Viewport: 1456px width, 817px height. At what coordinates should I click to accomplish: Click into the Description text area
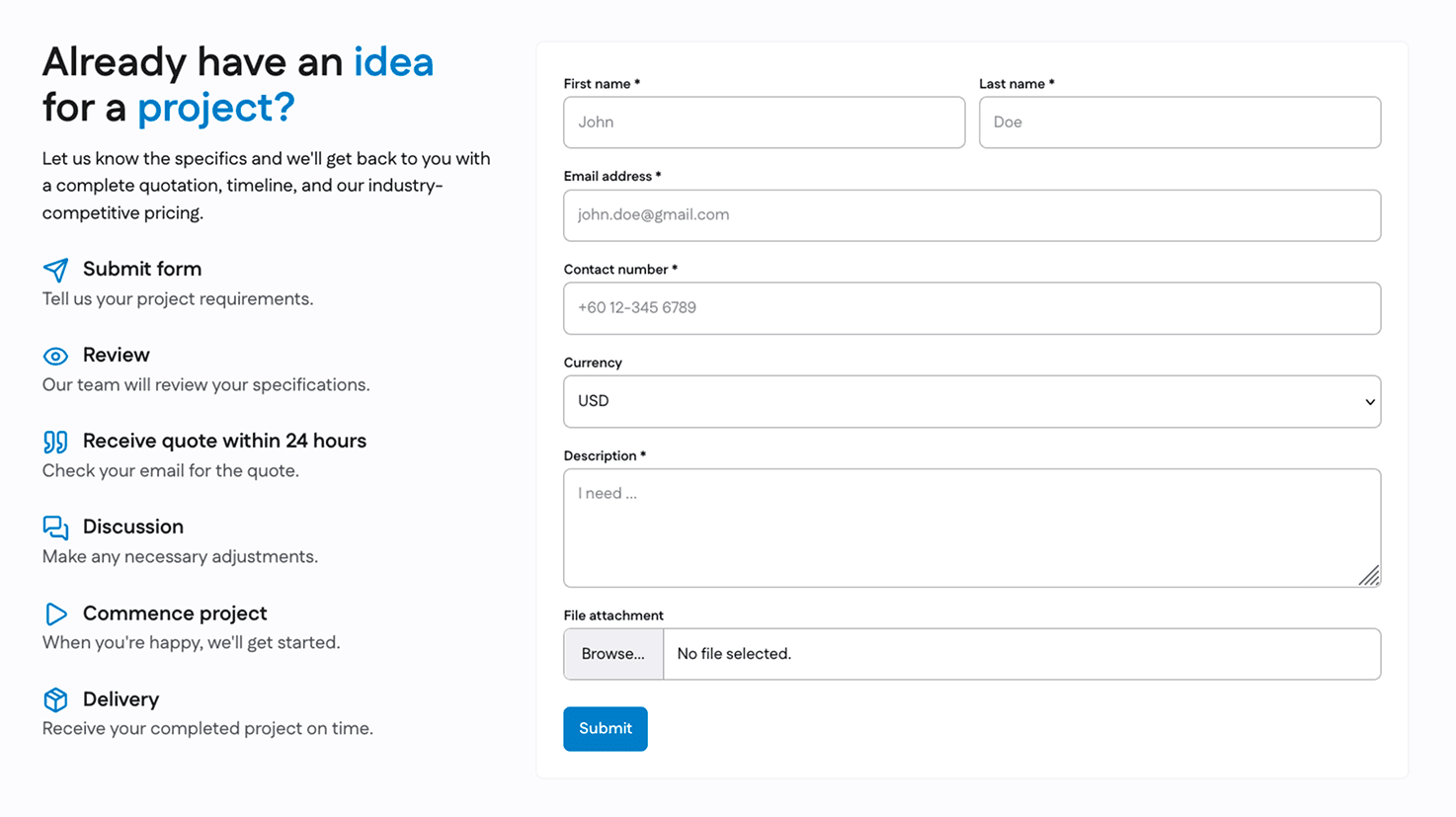(972, 528)
